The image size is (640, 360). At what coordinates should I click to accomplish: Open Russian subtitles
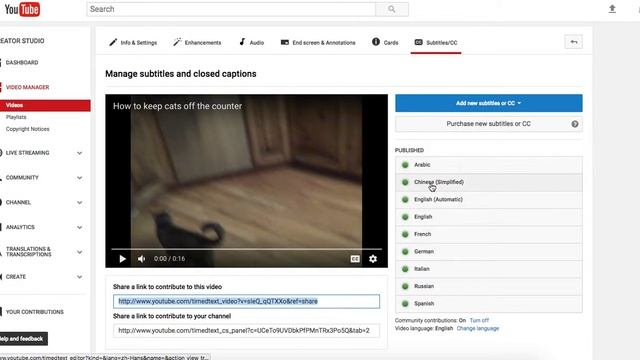pos(489,286)
